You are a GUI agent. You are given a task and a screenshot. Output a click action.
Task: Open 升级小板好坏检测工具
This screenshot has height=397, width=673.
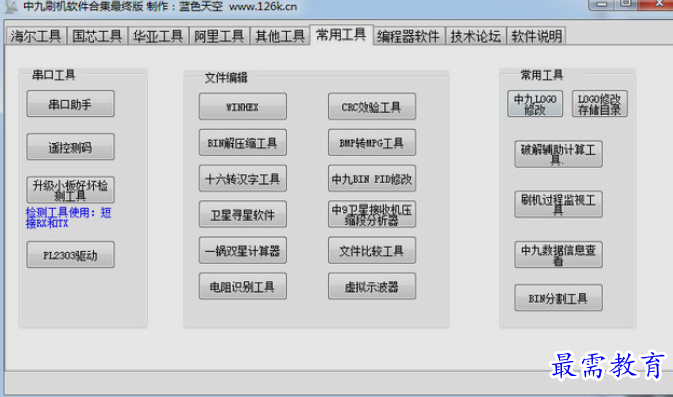pyautogui.click(x=70, y=190)
